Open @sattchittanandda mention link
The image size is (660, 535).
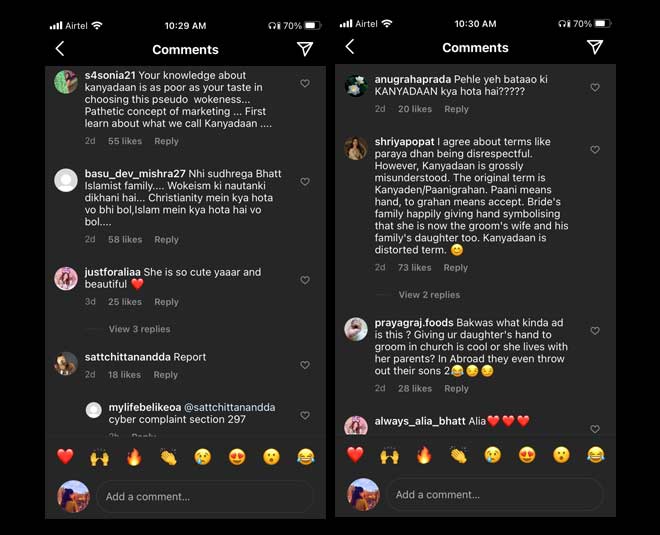[x=230, y=407]
